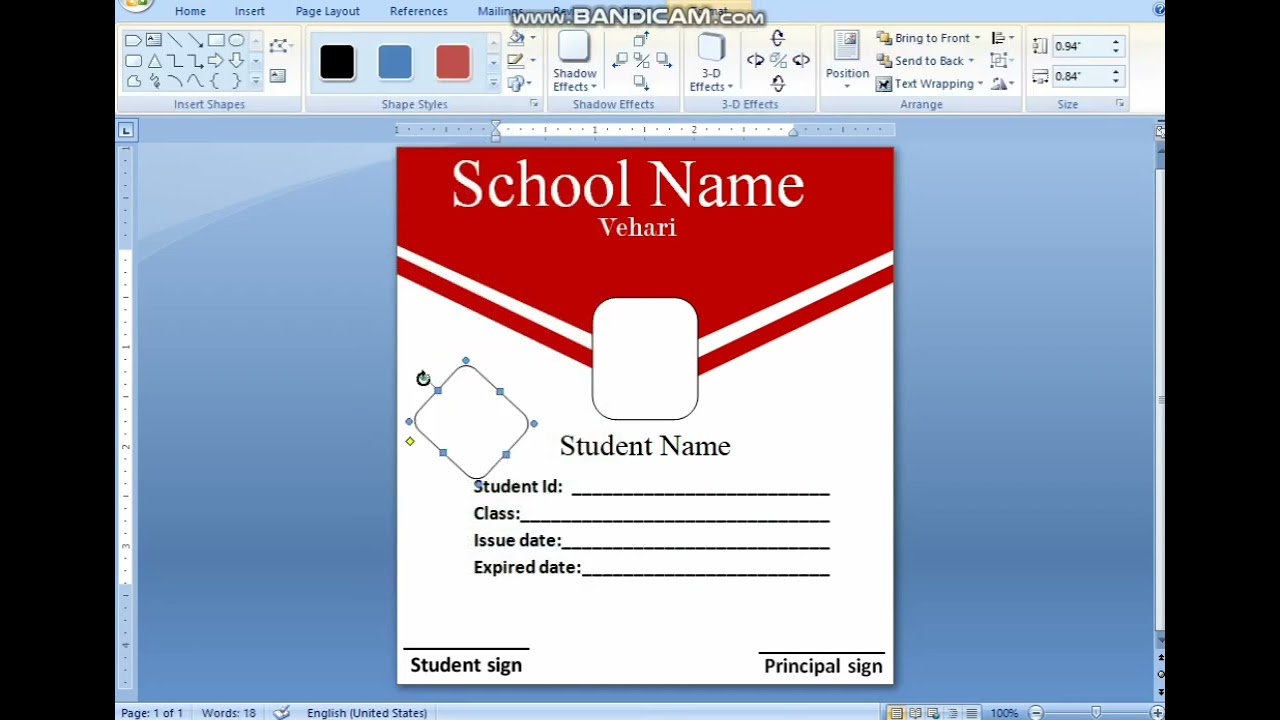Image resolution: width=1280 pixels, height=720 pixels.
Task: Expand the Bring to Front options arrow
Action: click(x=977, y=38)
